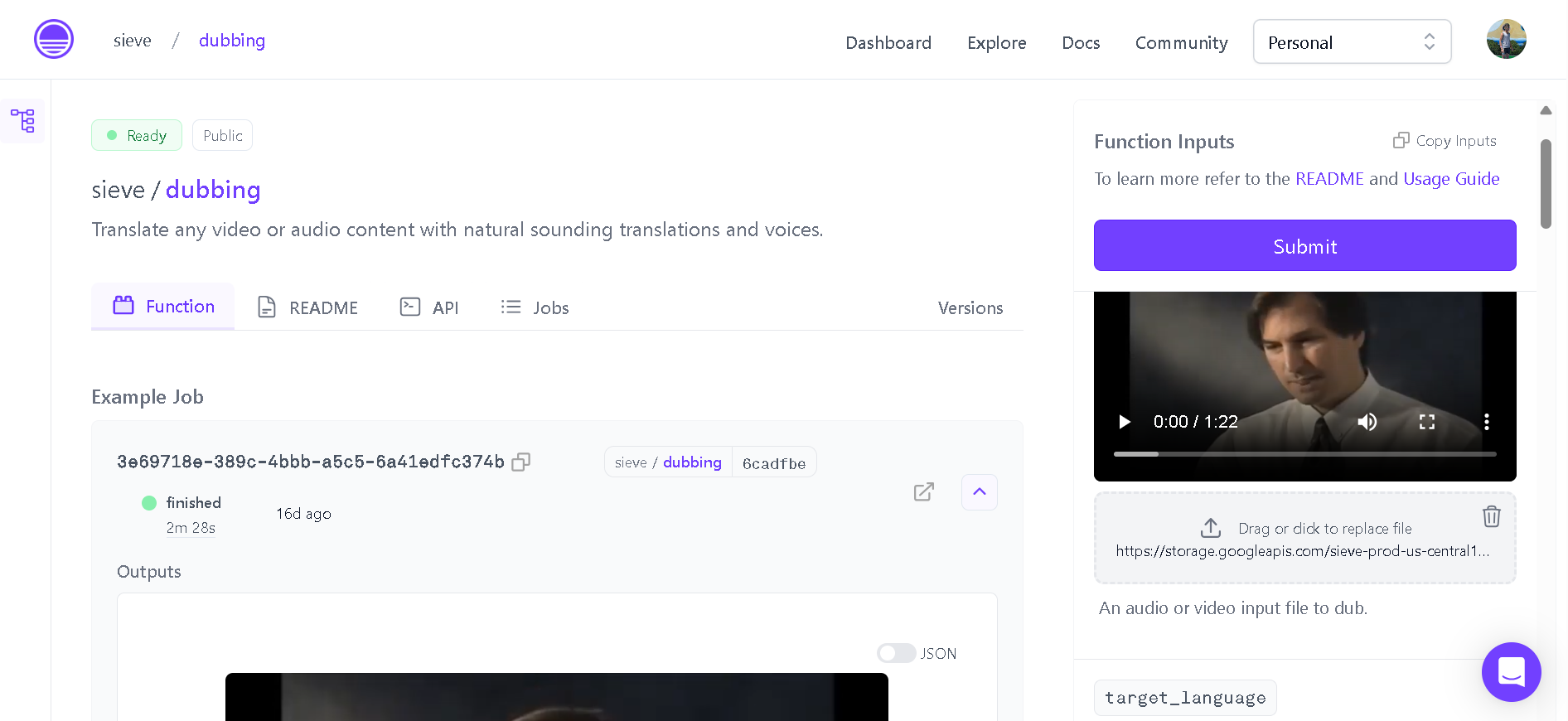Click the Submit button

point(1304,245)
